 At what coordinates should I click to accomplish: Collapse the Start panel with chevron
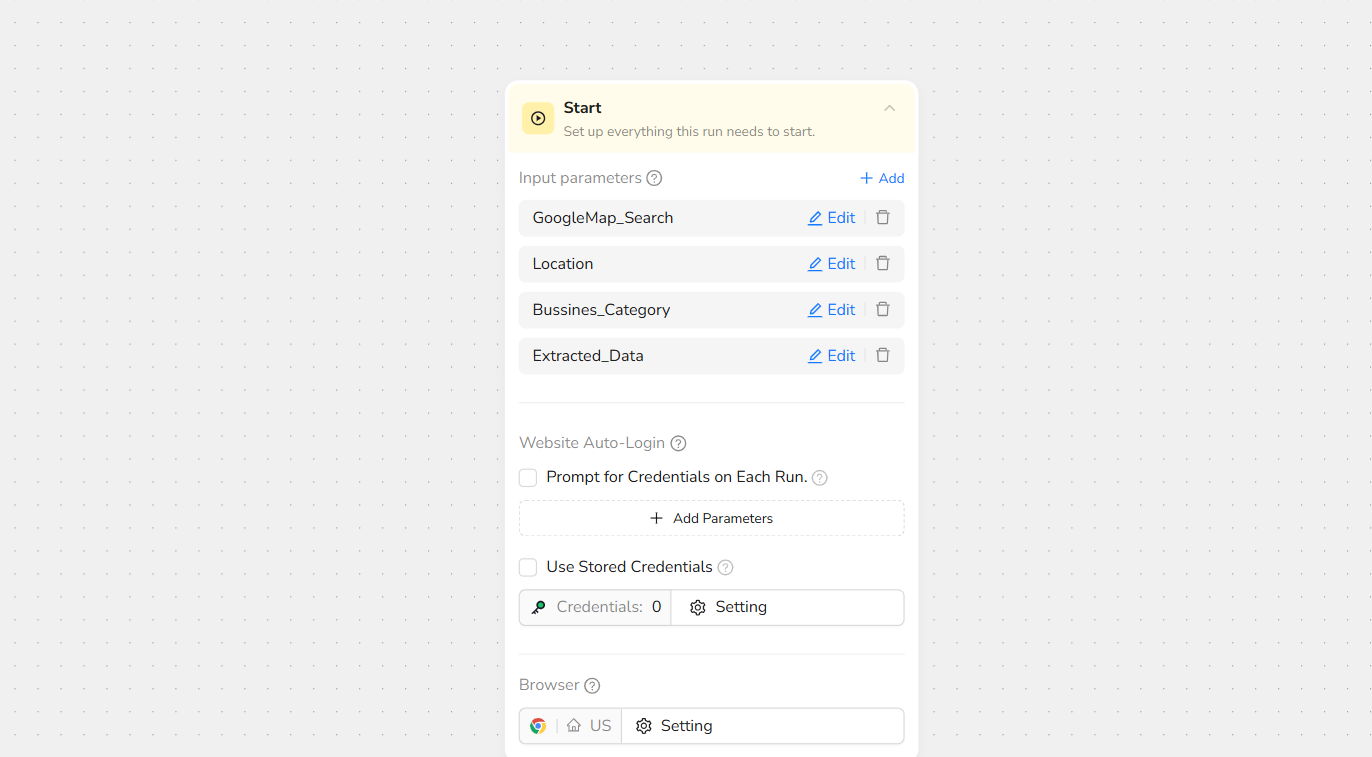pyautogui.click(x=889, y=108)
